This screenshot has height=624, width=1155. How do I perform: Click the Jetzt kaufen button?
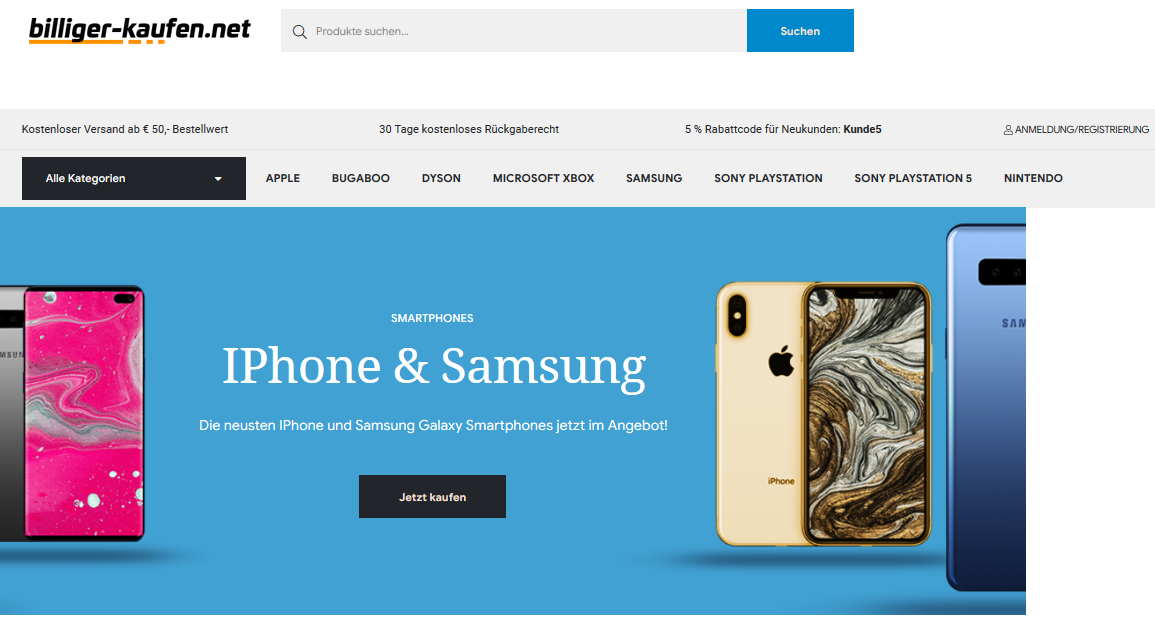click(432, 497)
